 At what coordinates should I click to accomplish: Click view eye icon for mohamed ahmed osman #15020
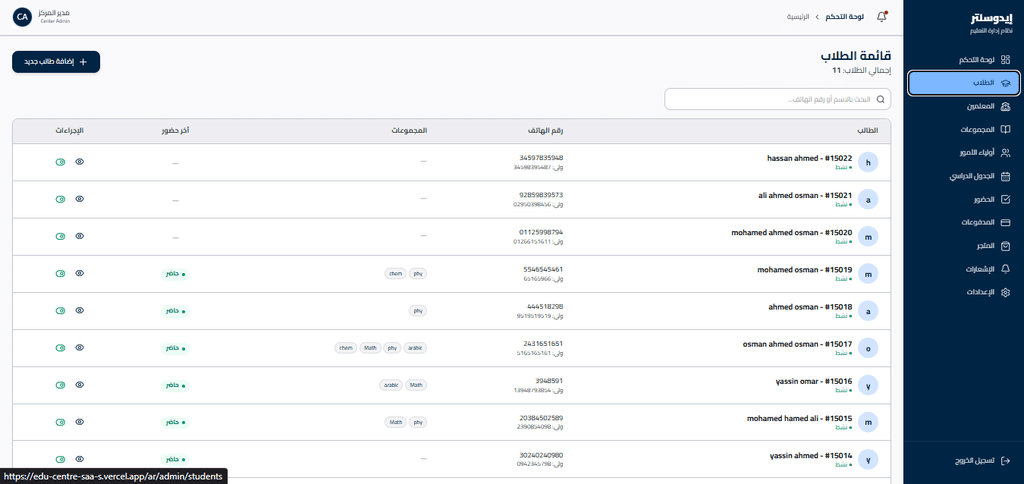tap(80, 236)
